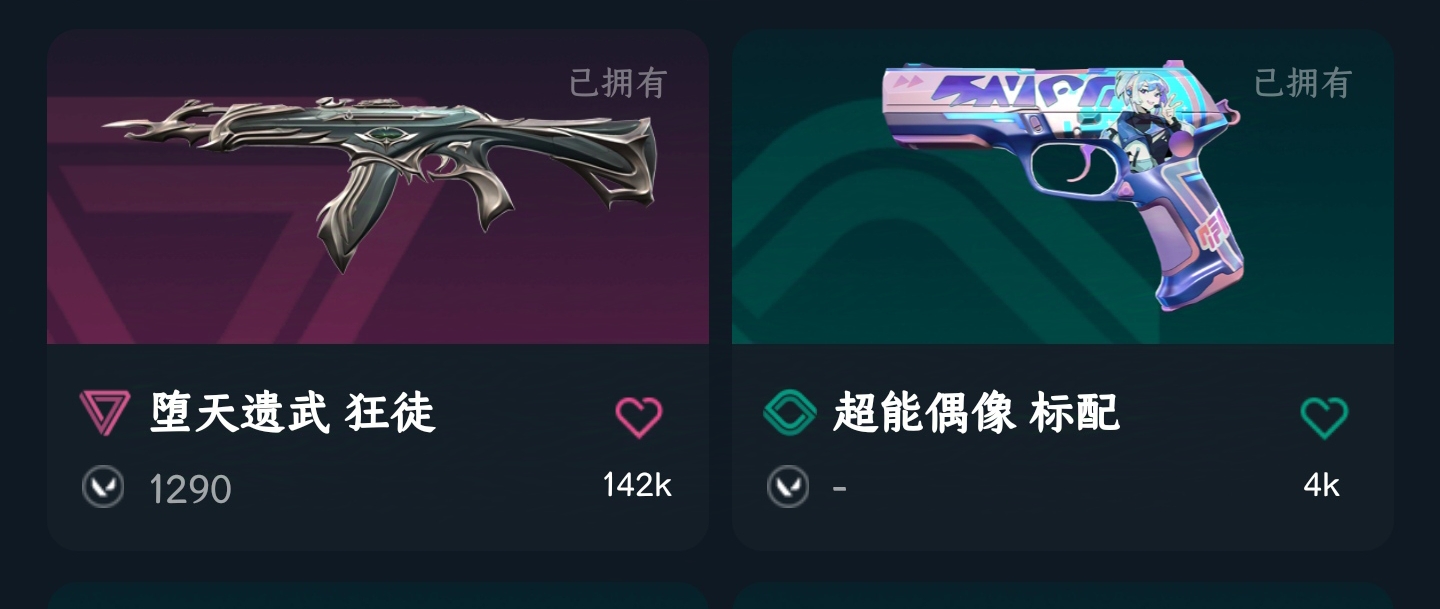Click the dash price on 超能偶像 card
This screenshot has width=1440, height=609.
tap(840, 489)
